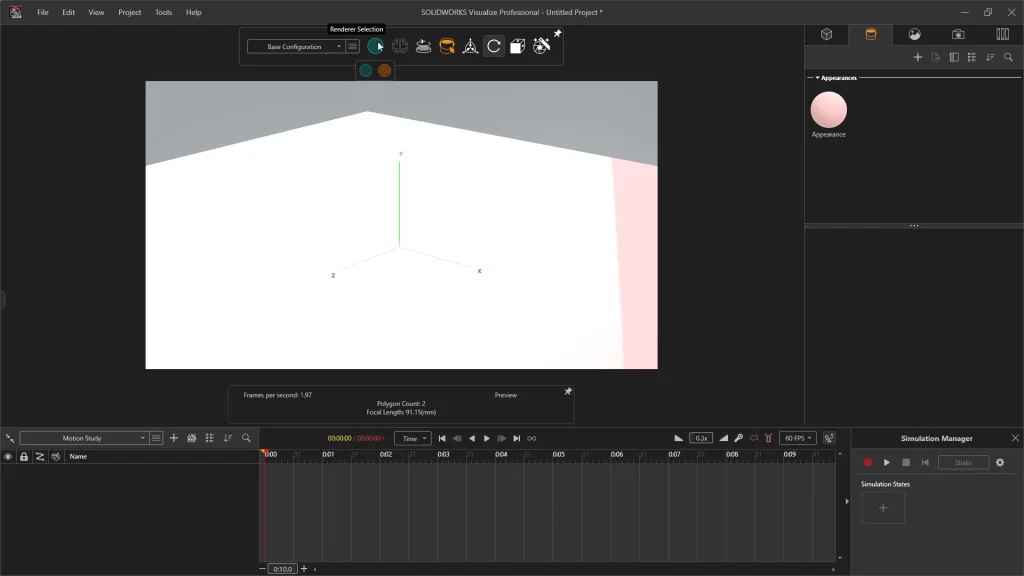
Task: Toggle the eye visibility column icon
Action: (x=8, y=456)
